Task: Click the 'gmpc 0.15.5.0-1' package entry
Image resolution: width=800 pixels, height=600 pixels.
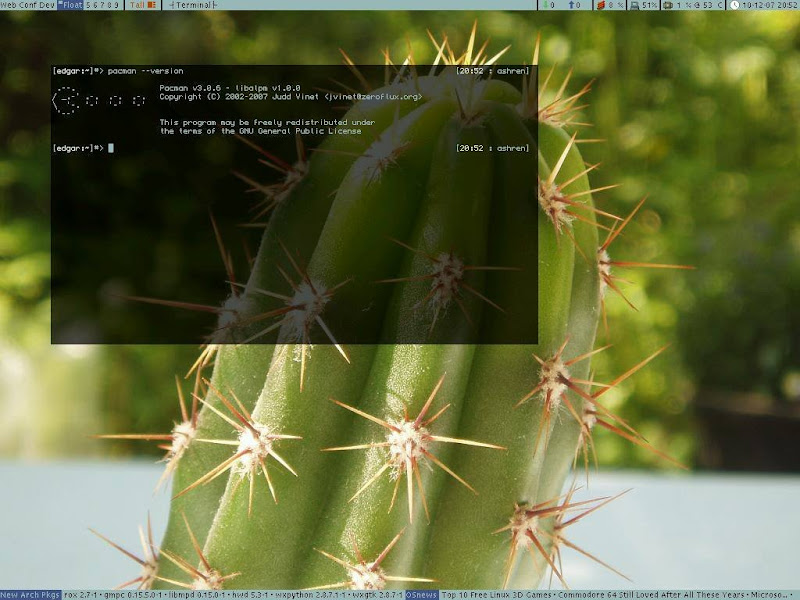Action: pos(133,595)
